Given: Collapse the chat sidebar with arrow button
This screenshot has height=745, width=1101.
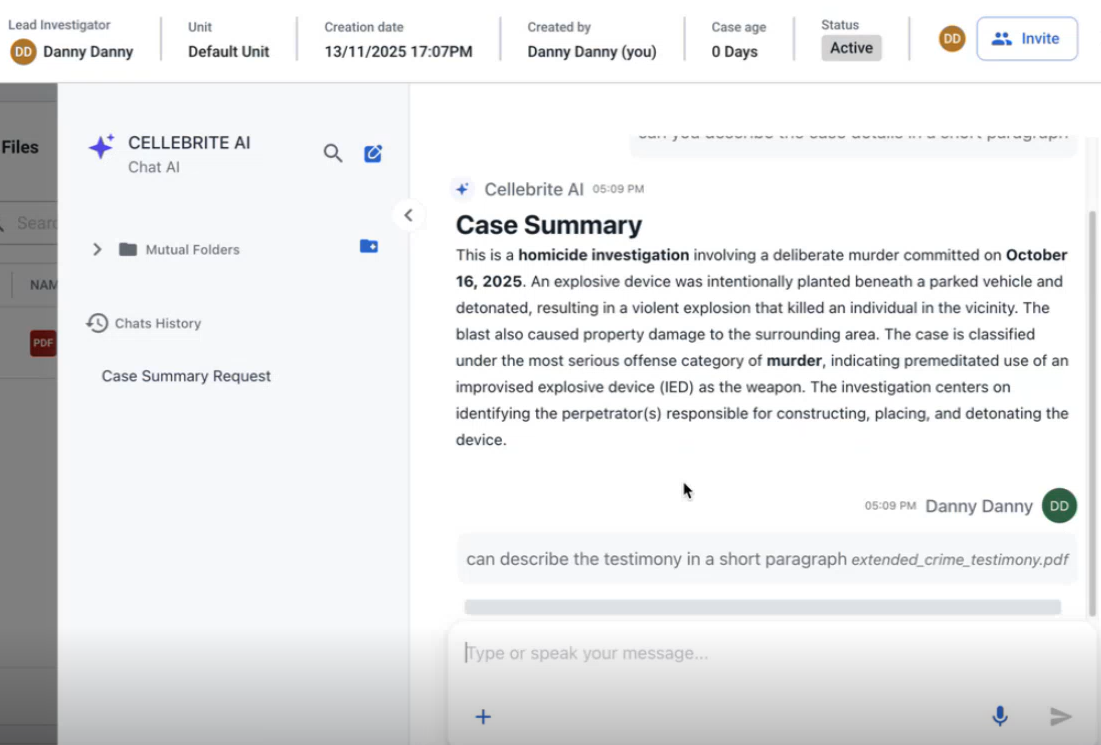Looking at the screenshot, I should click(408, 215).
